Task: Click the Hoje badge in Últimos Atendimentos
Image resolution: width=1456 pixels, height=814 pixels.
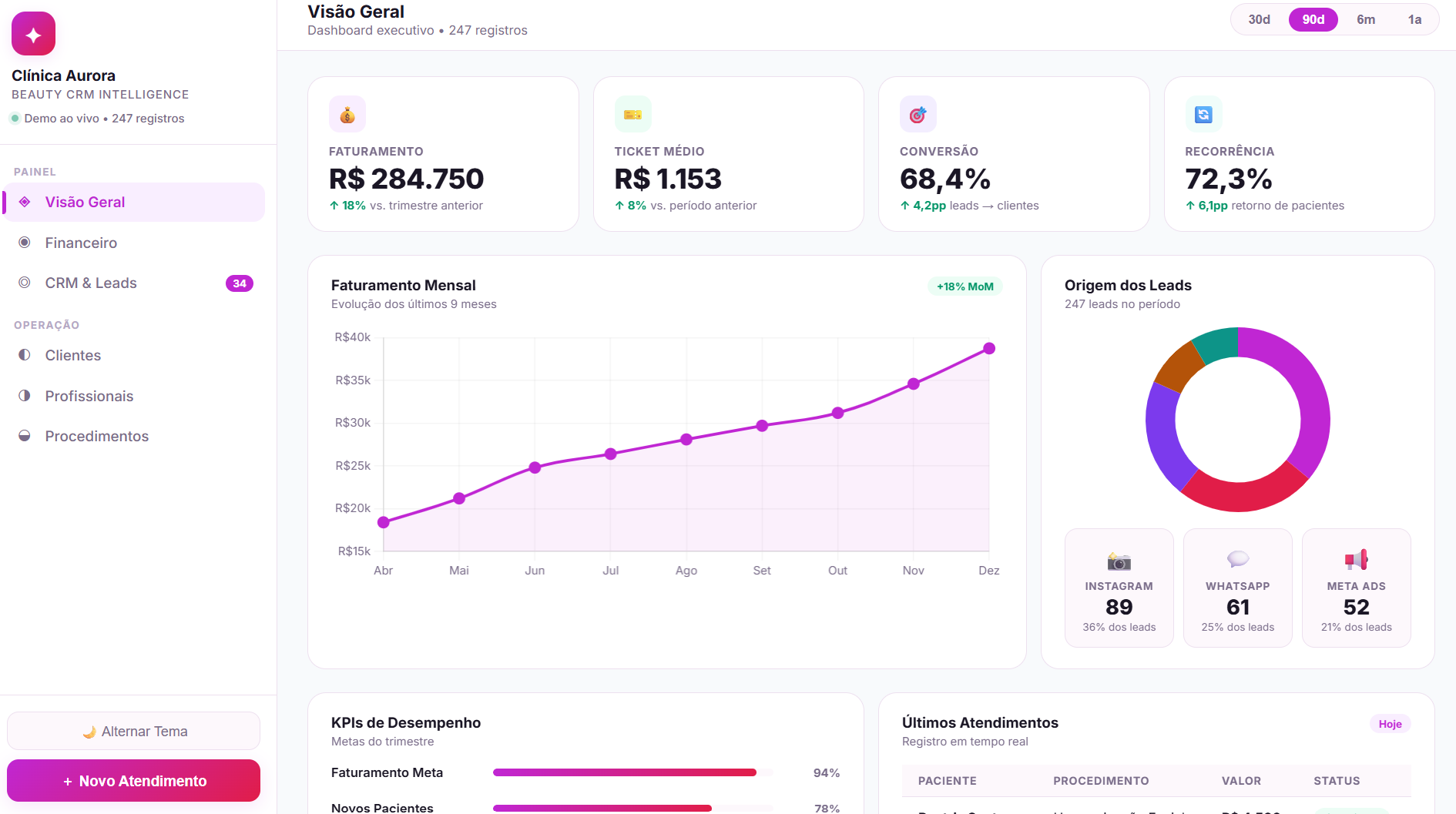Action: pyautogui.click(x=1390, y=724)
